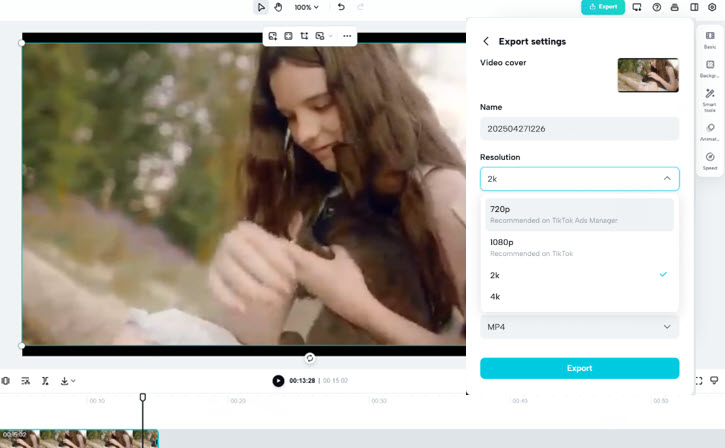Open the download dropdown on the timeline toolbar

(68, 380)
